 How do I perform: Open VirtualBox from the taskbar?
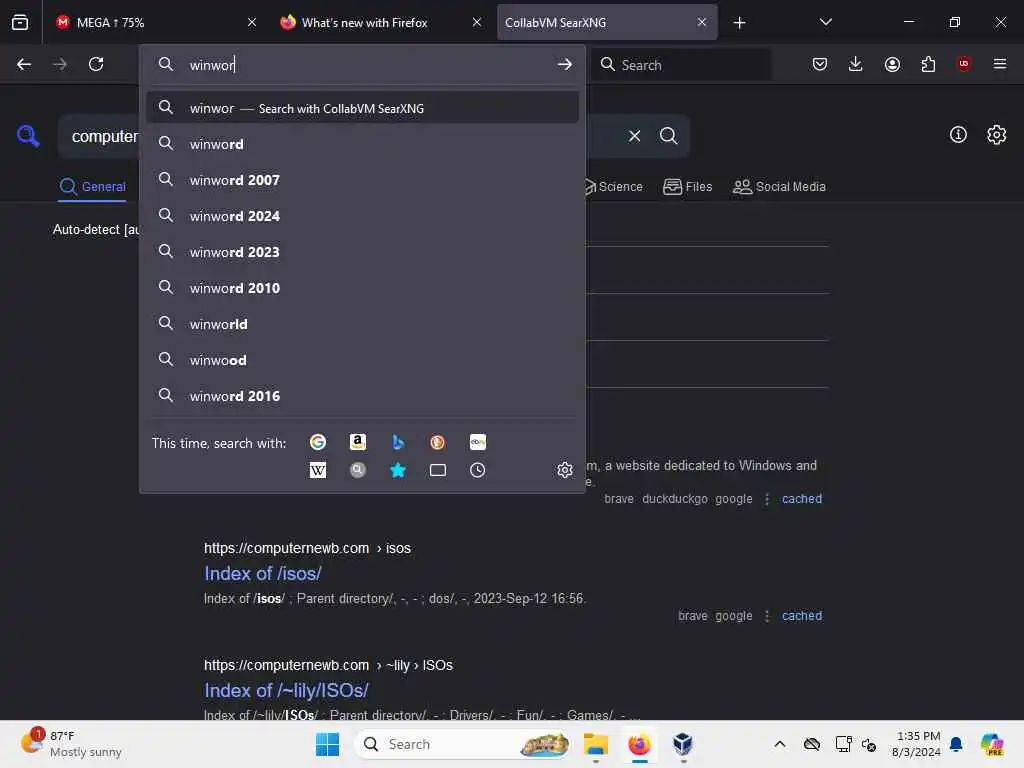[682, 744]
